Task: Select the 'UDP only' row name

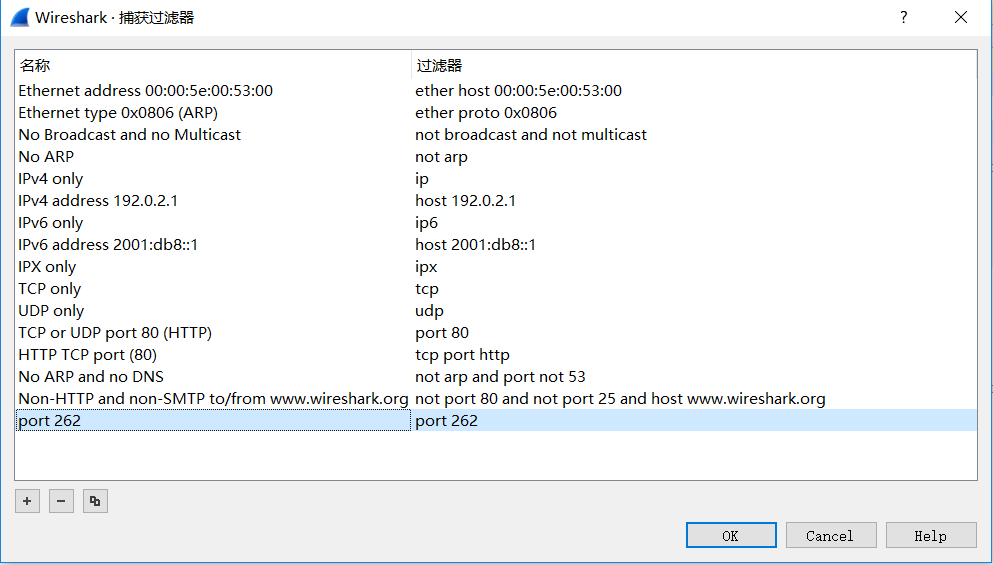Action: click(51, 311)
